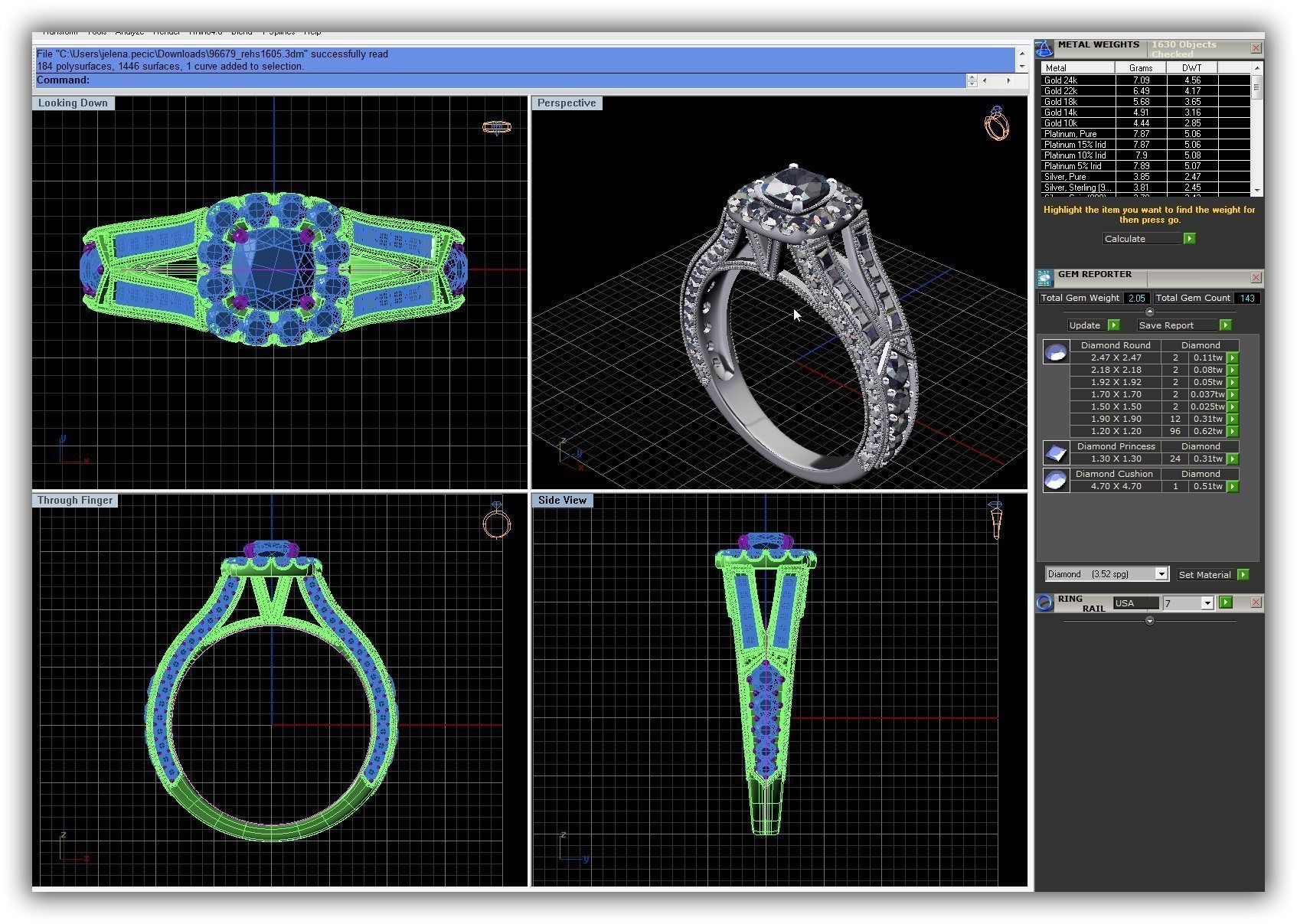Image resolution: width=1297 pixels, height=924 pixels.
Task: Select the Platinum, Pure row
Action: coord(1145,133)
